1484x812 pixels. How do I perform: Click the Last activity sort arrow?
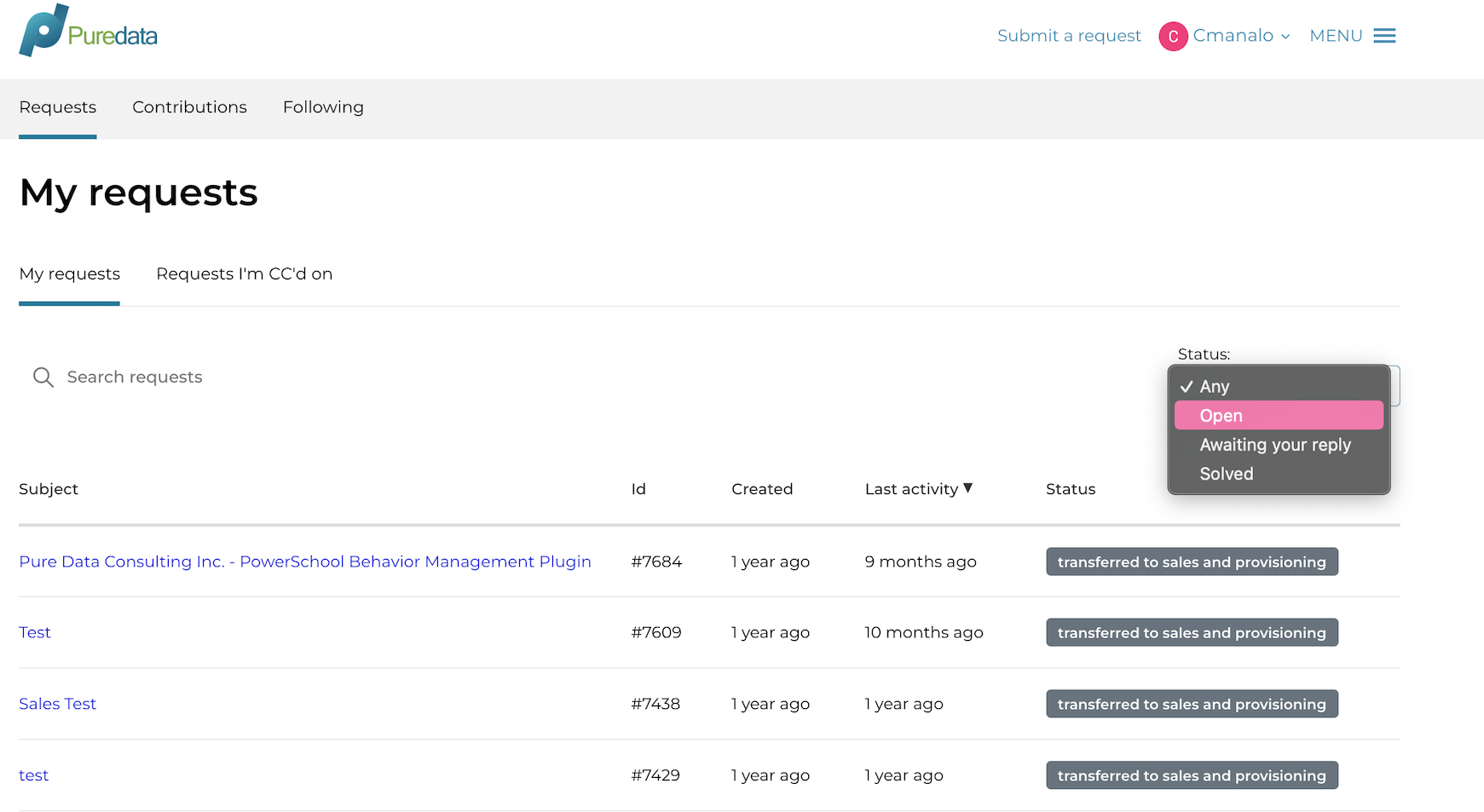coord(968,488)
